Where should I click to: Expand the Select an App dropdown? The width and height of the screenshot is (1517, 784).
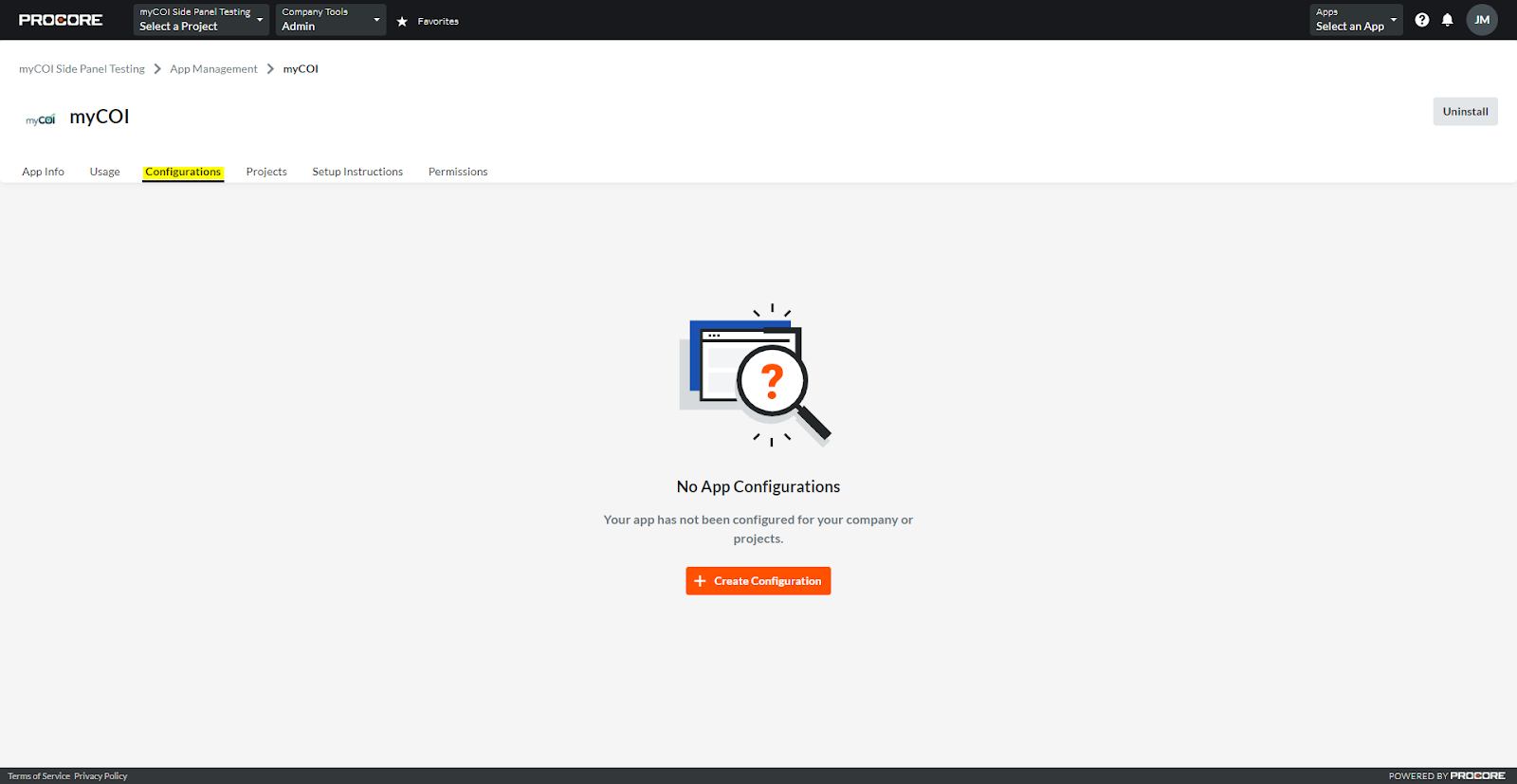click(1356, 20)
